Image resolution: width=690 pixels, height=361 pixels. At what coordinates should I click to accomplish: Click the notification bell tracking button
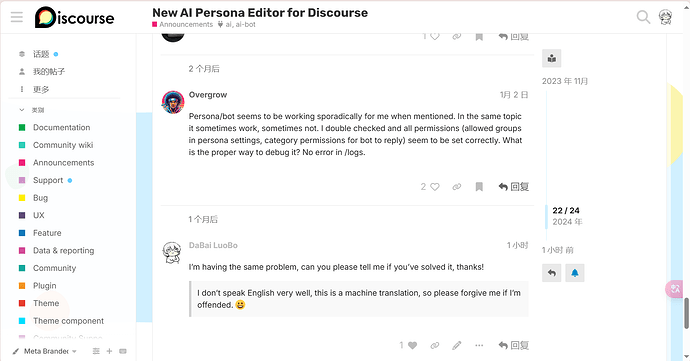tap(575, 273)
